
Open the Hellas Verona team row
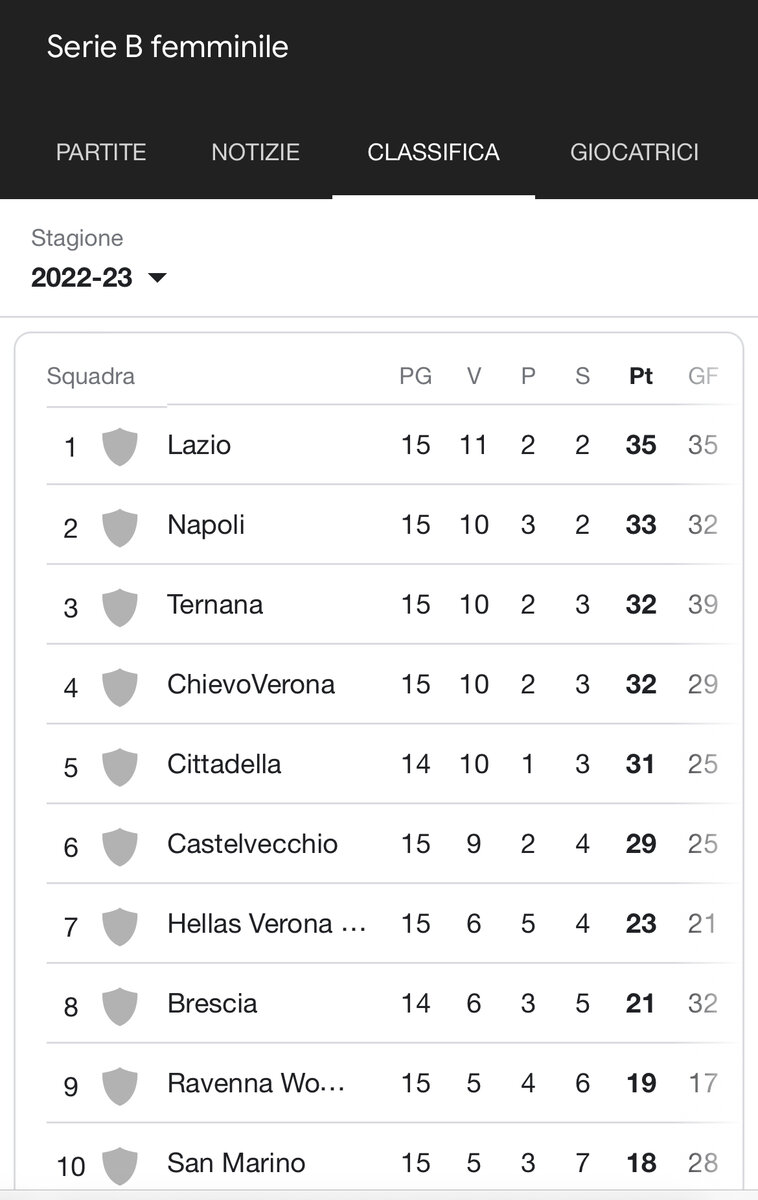[390, 924]
